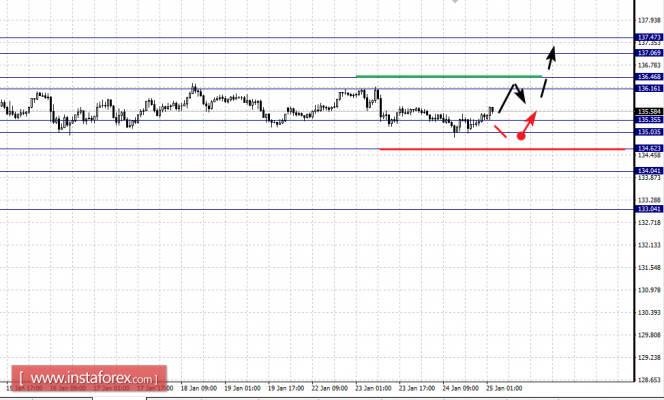Select the 136.468 price level label
Image resolution: width=664 pixels, height=400 pixels.
pos(649,77)
